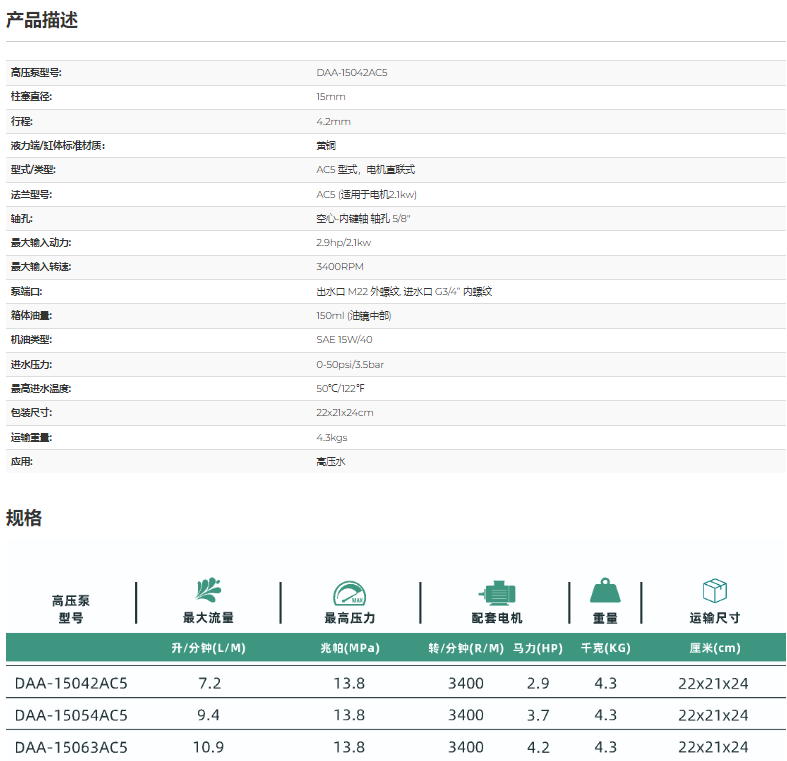Image resolution: width=787 pixels, height=761 pixels.
Task: Click model DAA-15042AC5 in the spec table
Action: (x=71, y=684)
